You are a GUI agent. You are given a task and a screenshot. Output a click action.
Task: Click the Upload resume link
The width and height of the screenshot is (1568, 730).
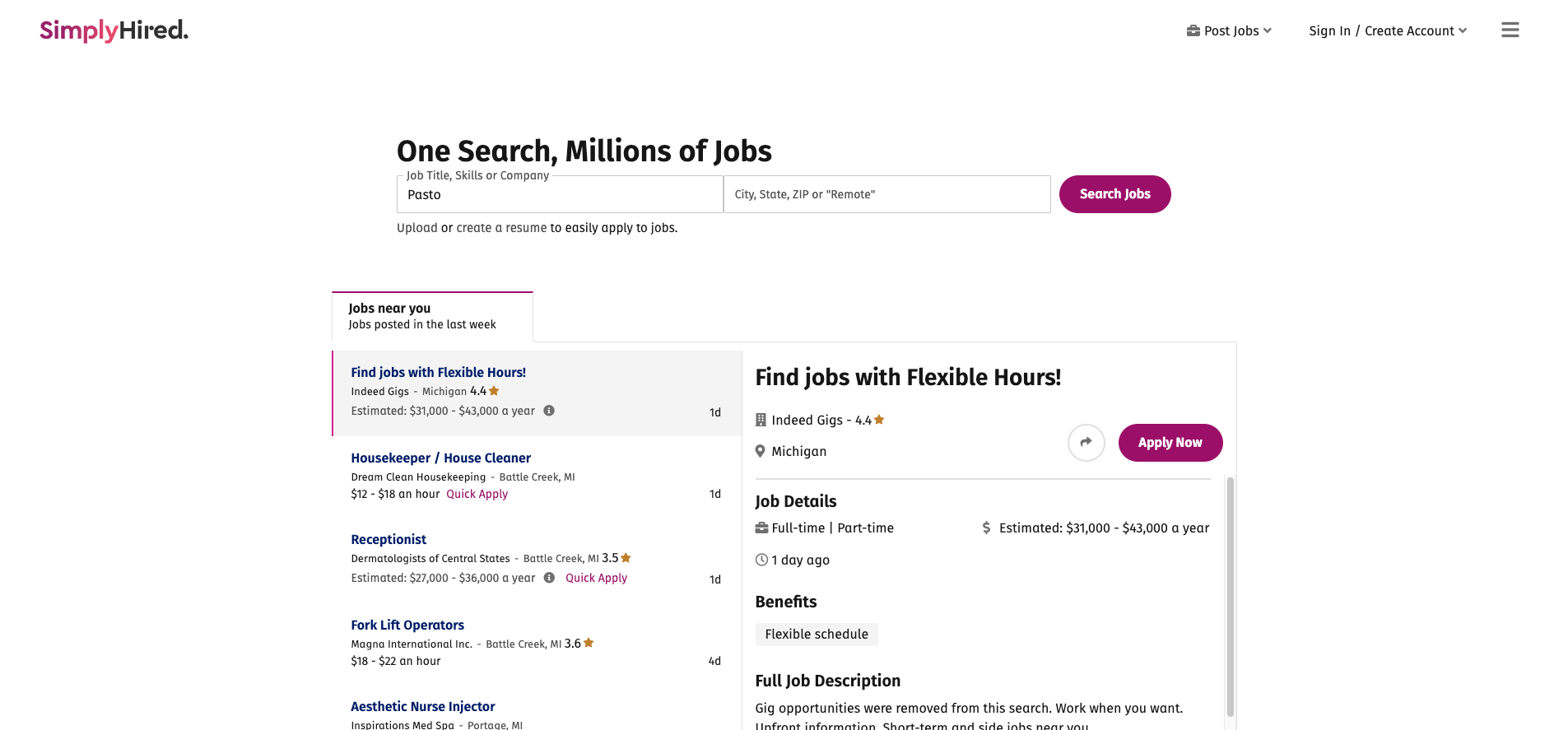(416, 228)
